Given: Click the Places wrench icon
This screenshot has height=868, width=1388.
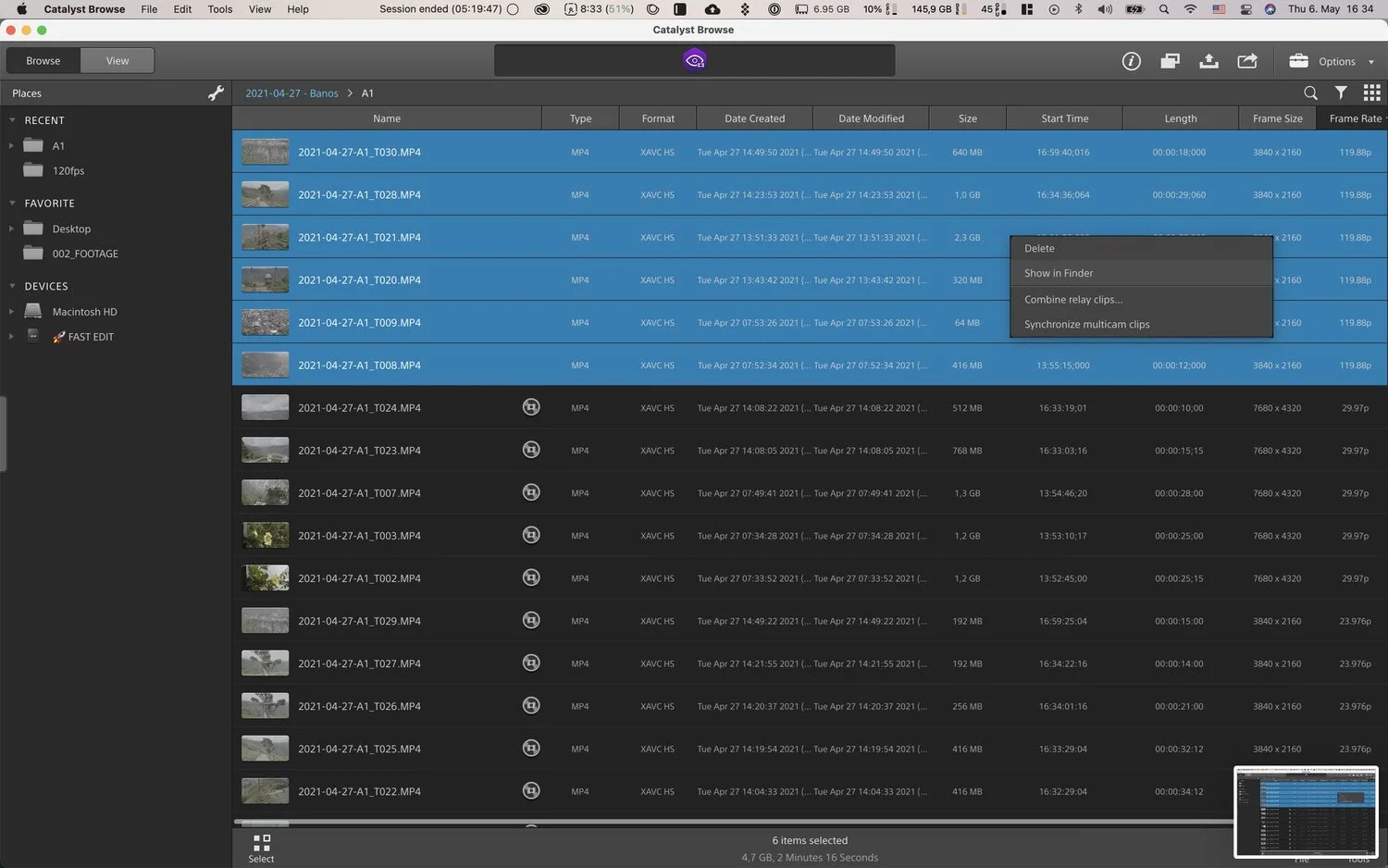Looking at the screenshot, I should pos(216,93).
